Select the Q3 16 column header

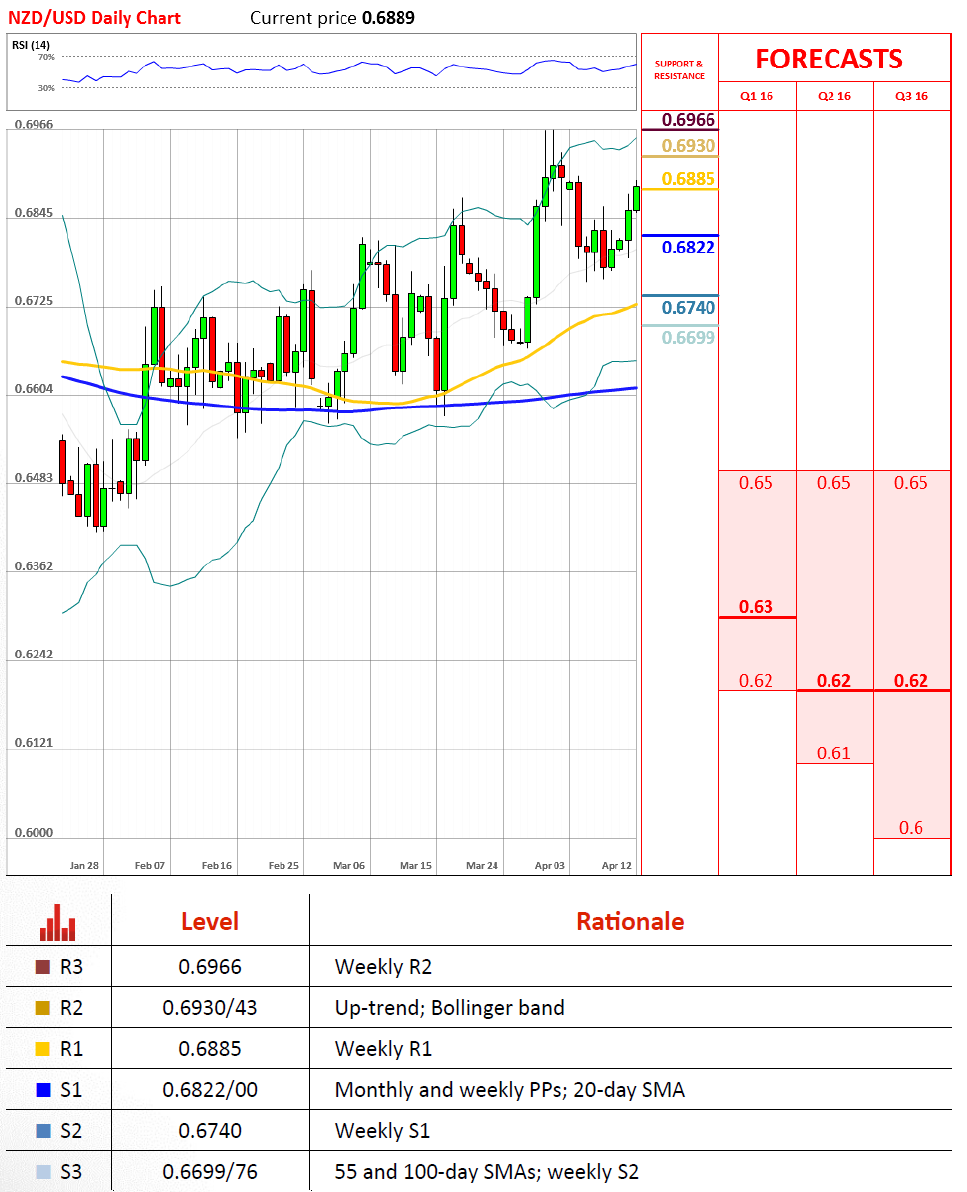[x=911, y=97]
